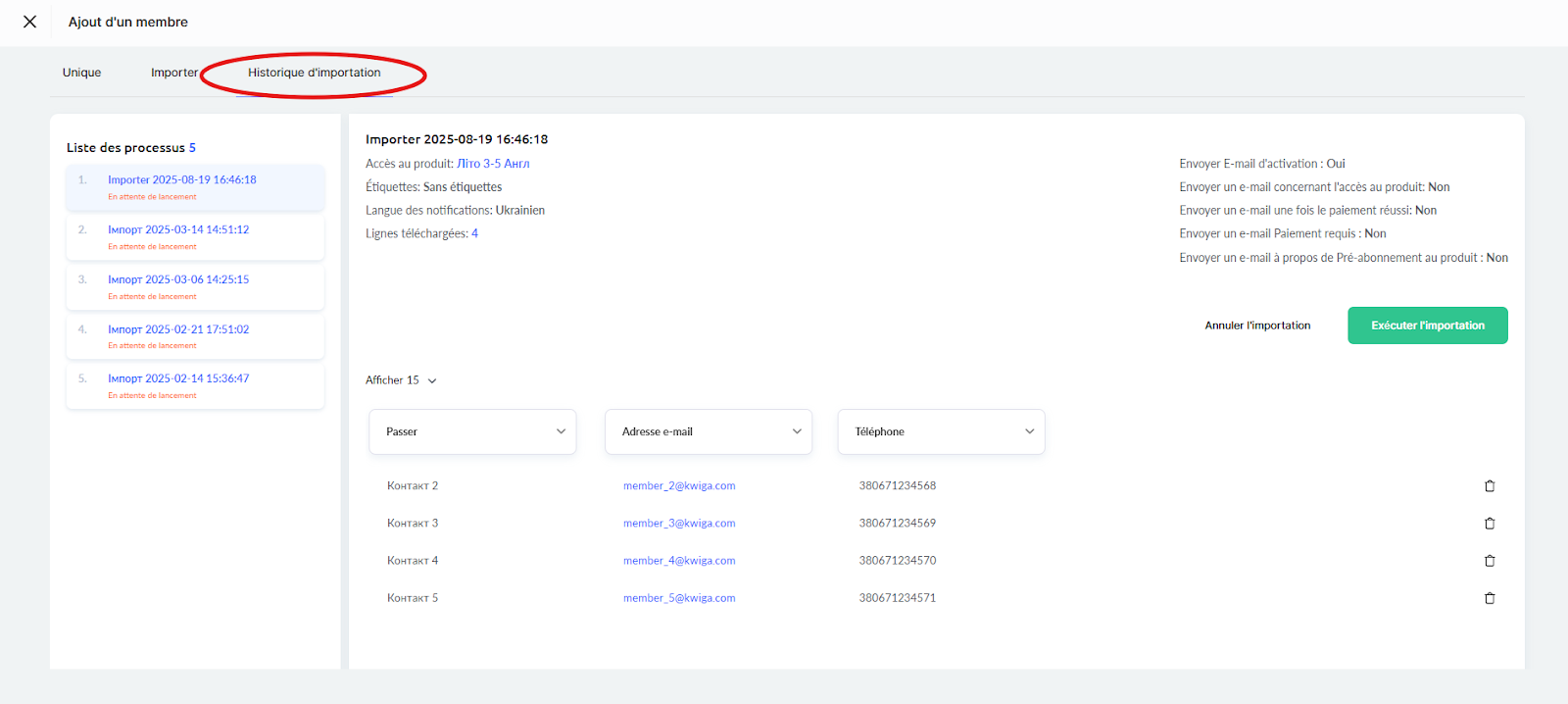Select process Importer 2025-08-19 16:46:18
This screenshot has width=1568, height=704.
click(x=182, y=180)
